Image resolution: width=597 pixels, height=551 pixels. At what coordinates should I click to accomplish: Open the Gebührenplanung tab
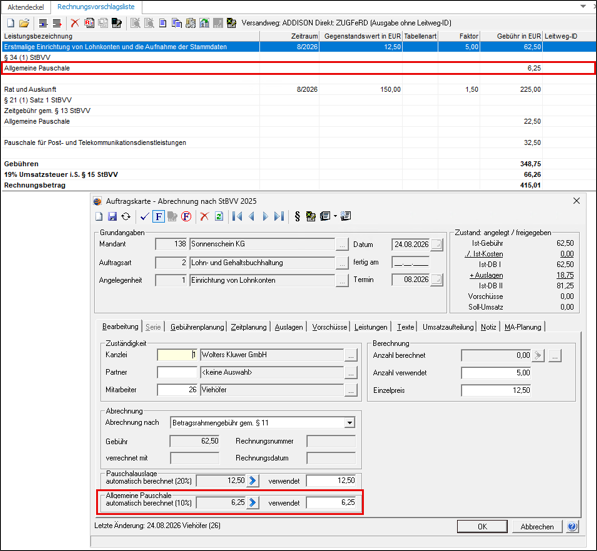(x=197, y=327)
